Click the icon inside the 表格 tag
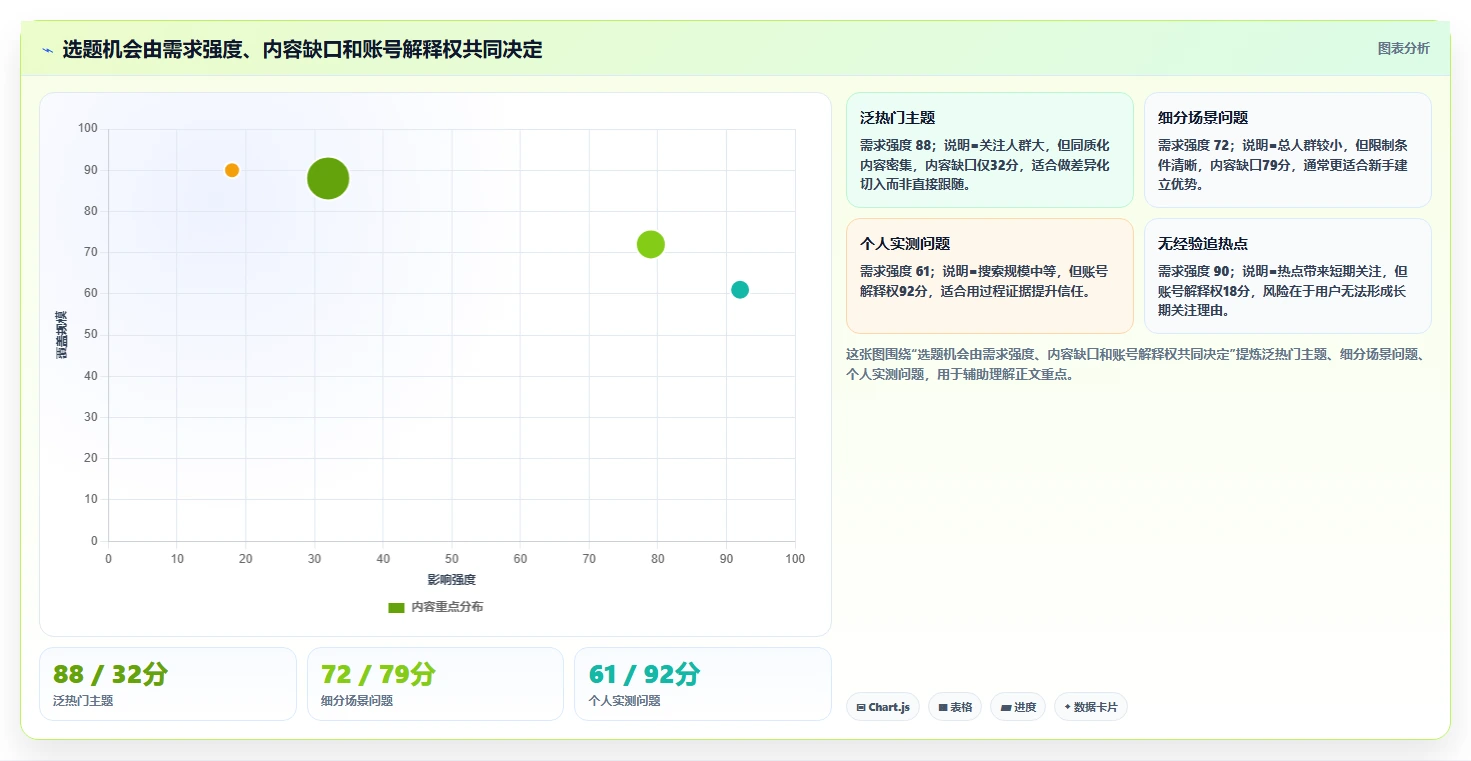 click(x=943, y=708)
